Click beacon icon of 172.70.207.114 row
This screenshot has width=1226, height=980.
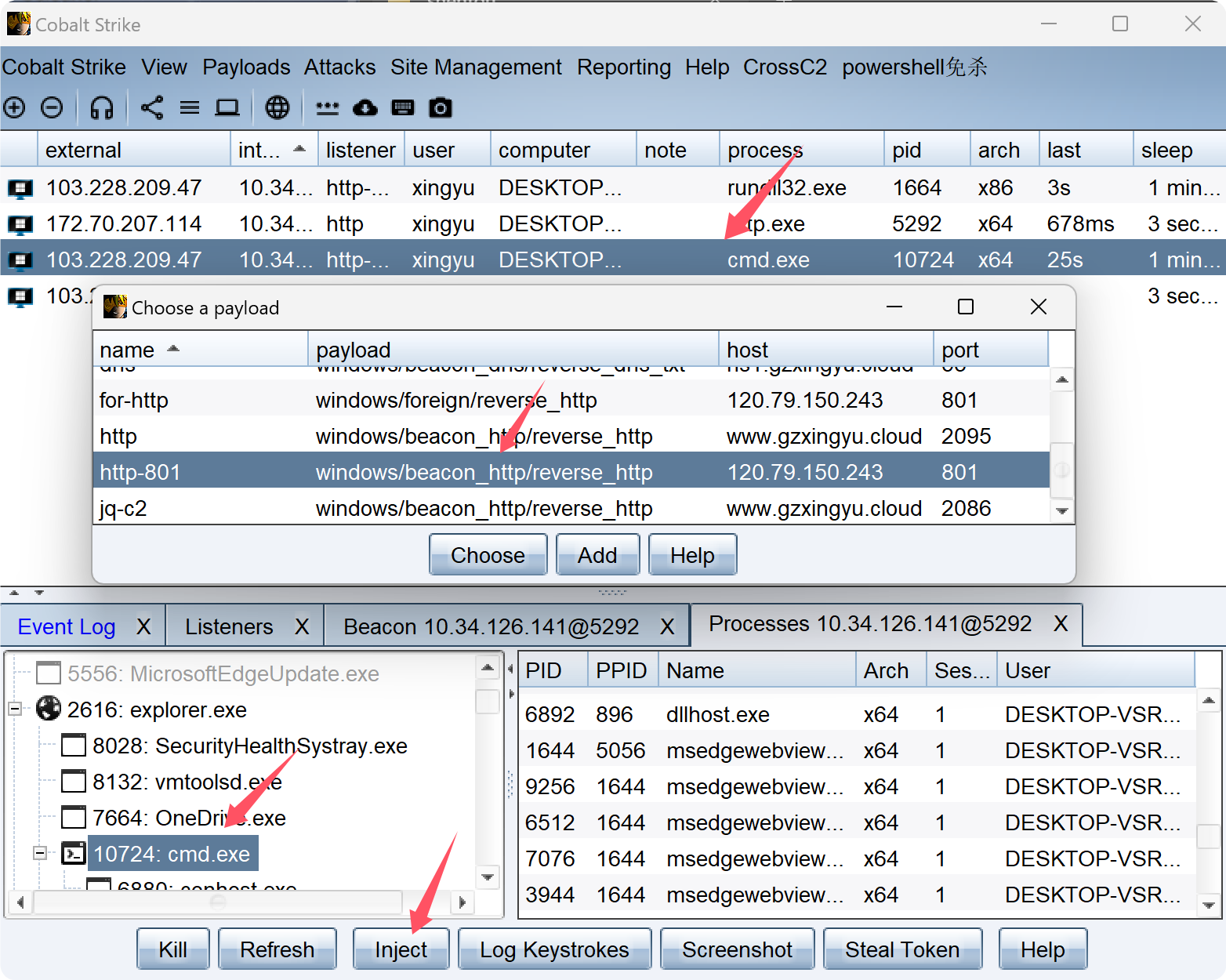[20, 224]
